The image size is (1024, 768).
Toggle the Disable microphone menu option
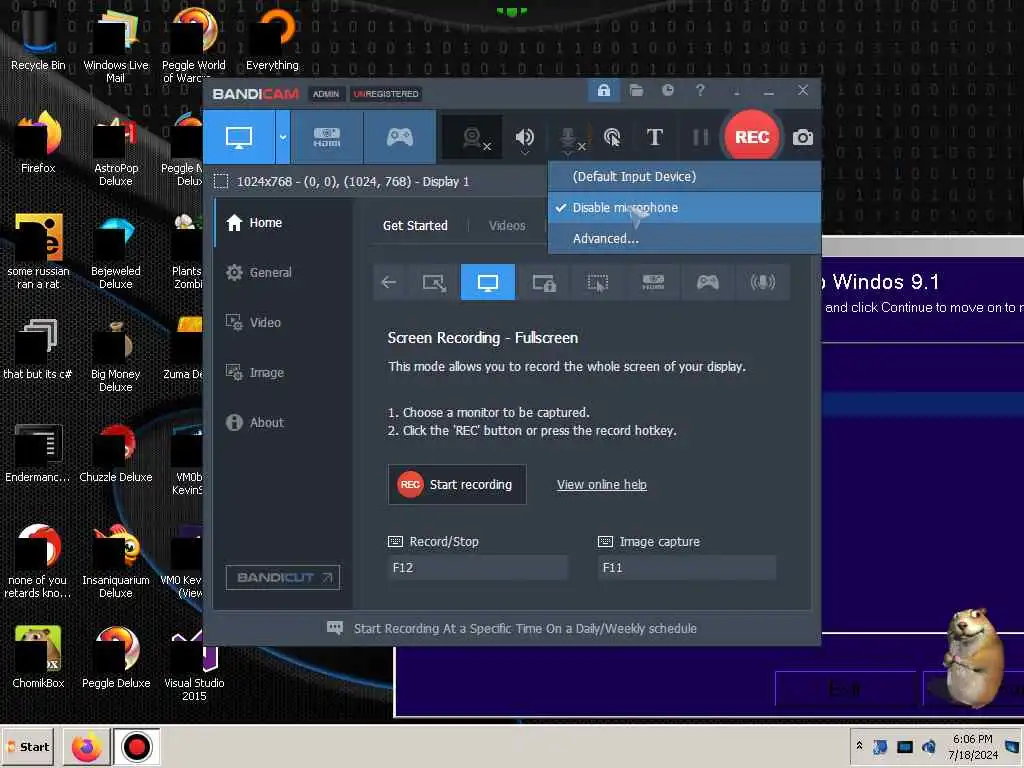[x=684, y=208]
